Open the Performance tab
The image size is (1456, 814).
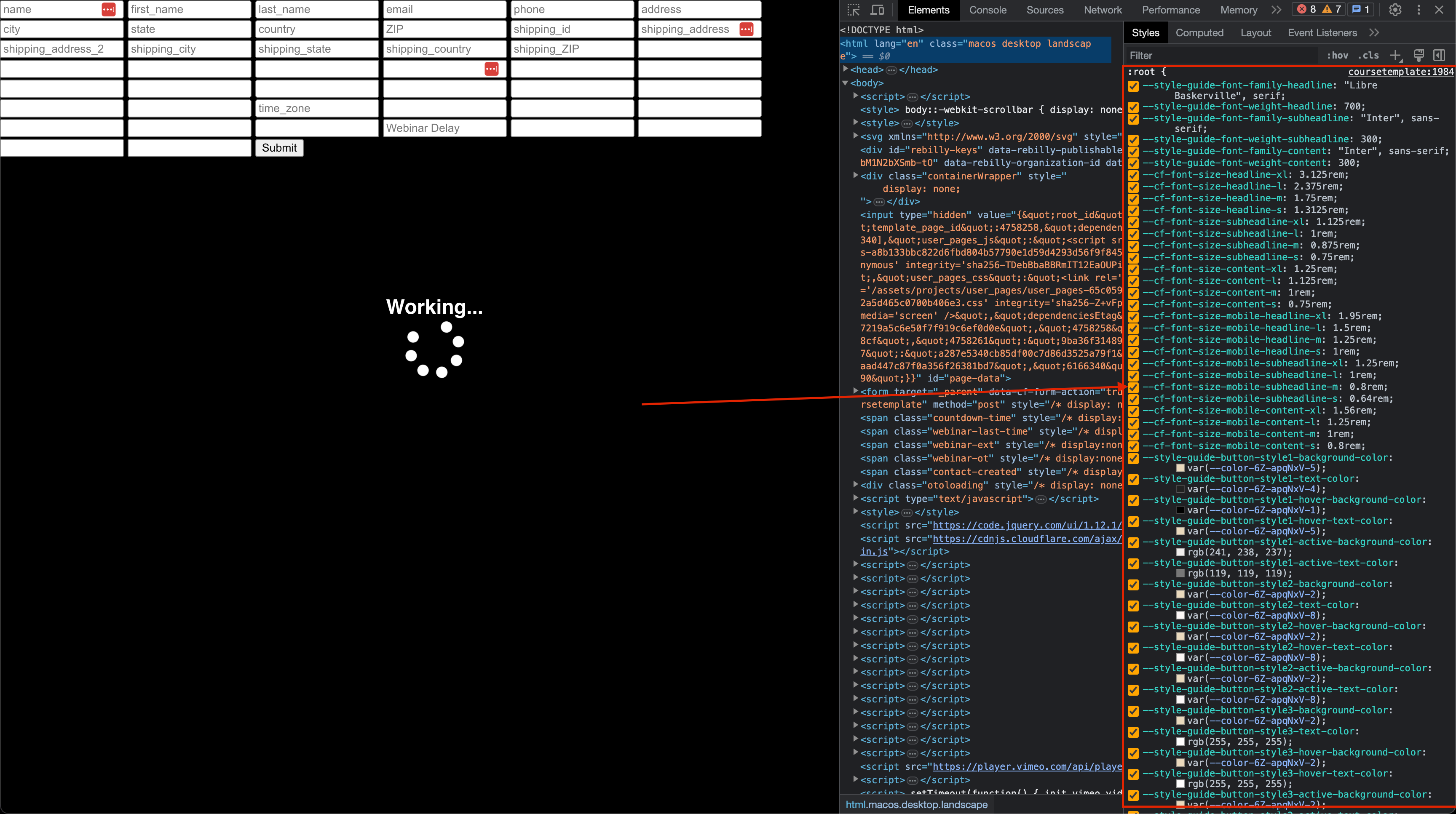[x=1170, y=10]
